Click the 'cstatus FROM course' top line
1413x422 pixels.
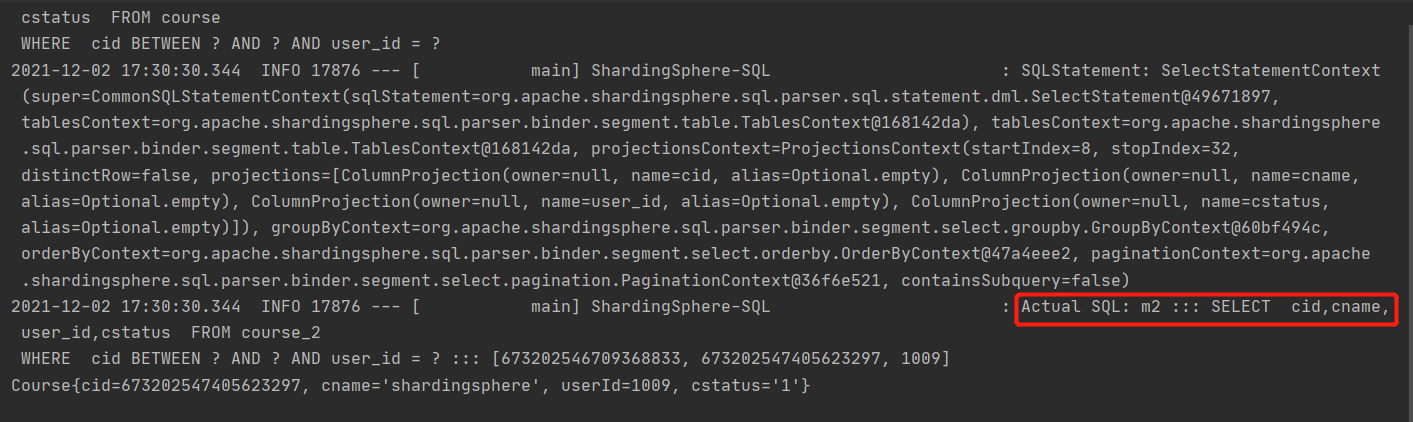[x=121, y=19]
